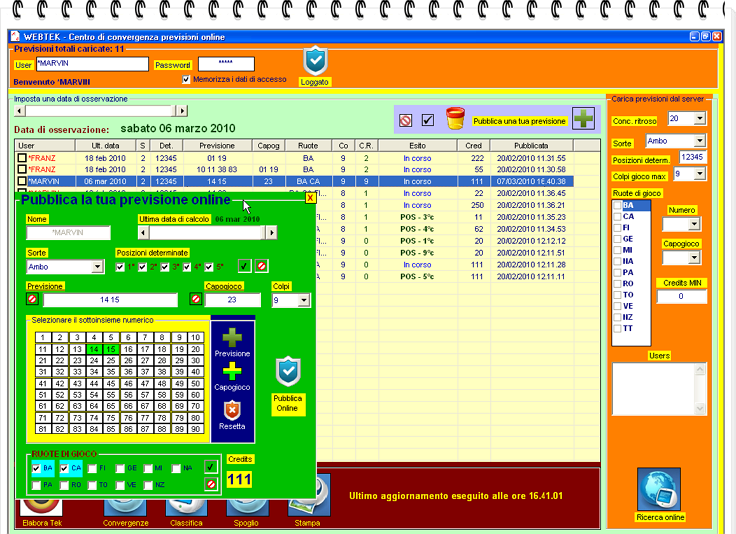Toggle checkbox of first *FRANZ row

tap(22, 158)
